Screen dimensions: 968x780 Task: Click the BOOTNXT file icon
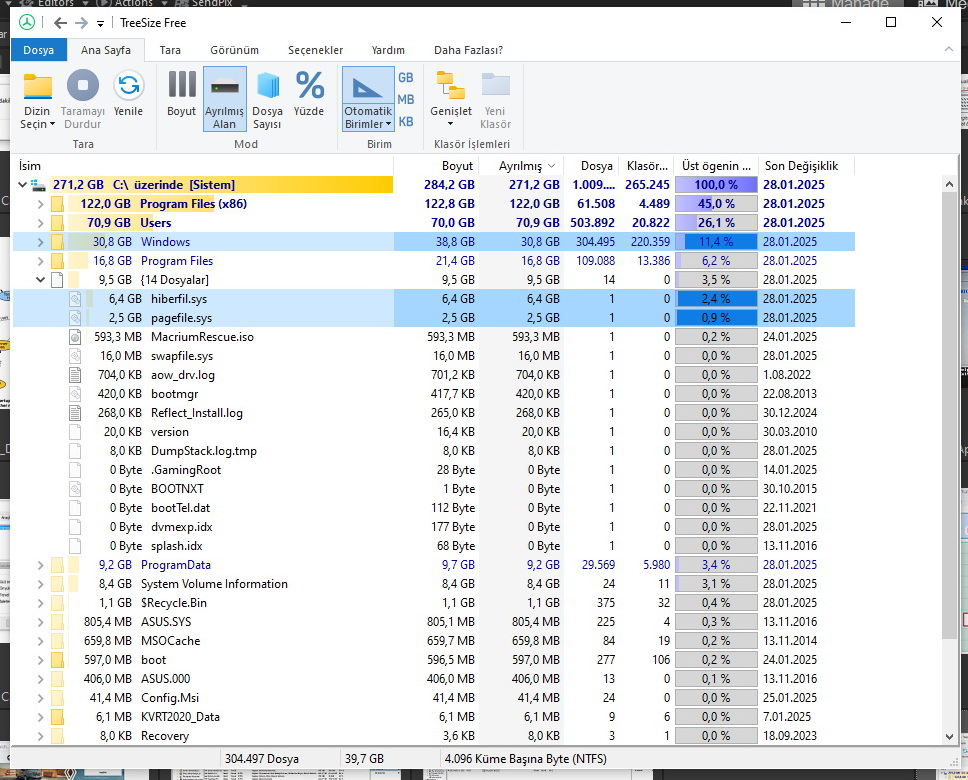point(75,489)
